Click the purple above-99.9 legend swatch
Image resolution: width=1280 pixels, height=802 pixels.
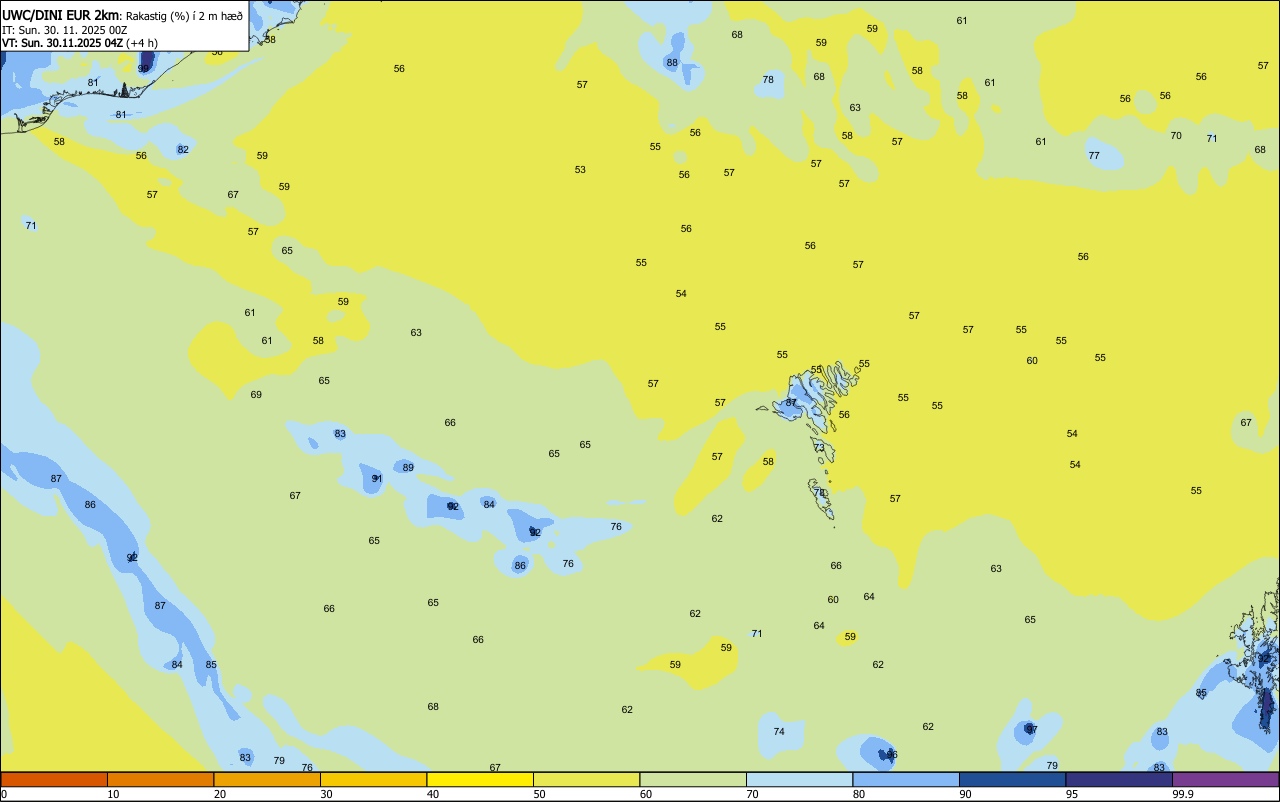(x=1226, y=779)
